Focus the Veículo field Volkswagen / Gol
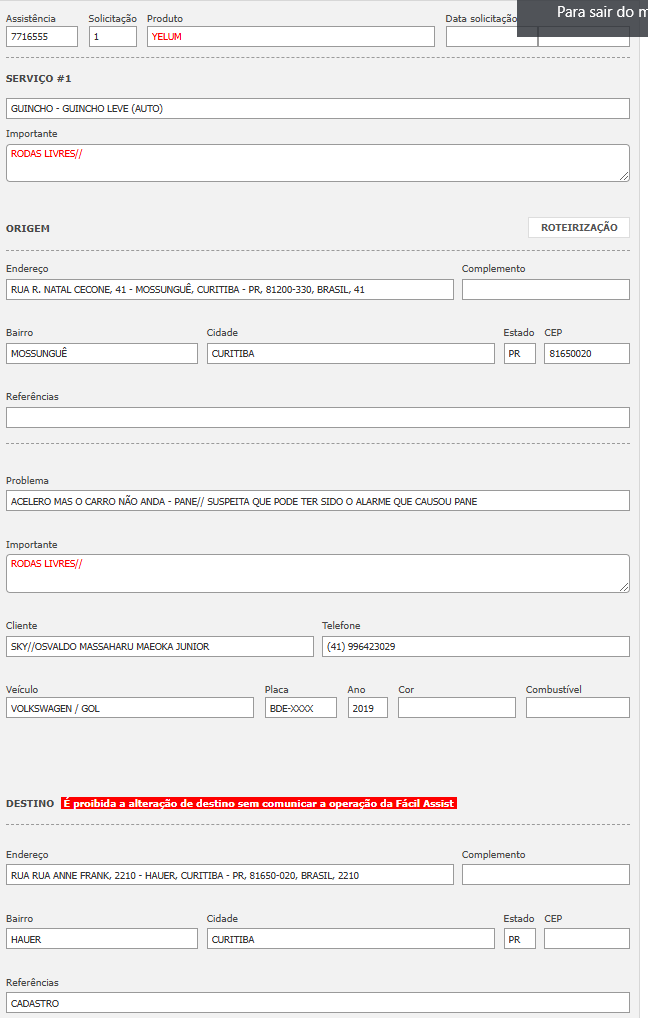648x1018 pixels. click(x=129, y=708)
